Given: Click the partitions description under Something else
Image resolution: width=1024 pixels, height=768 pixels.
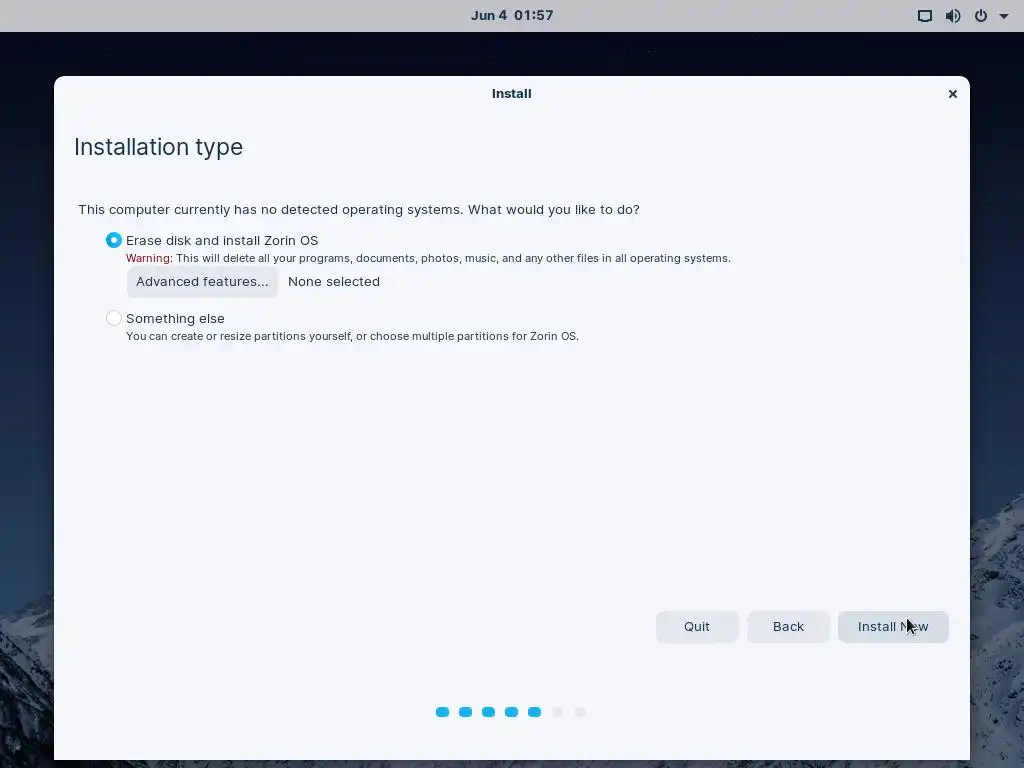Looking at the screenshot, I should tap(352, 336).
